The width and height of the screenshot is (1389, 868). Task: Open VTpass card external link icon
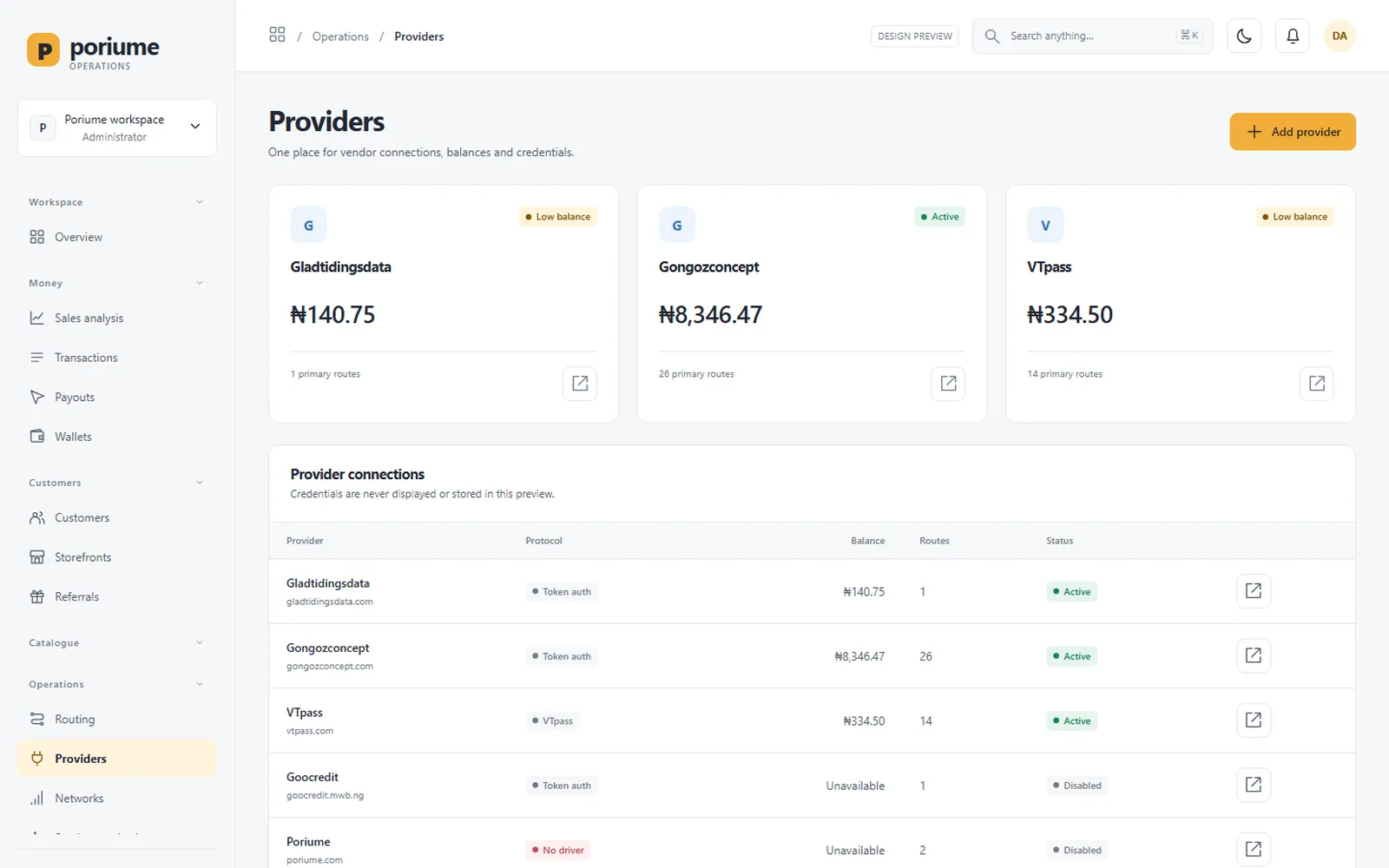(1317, 384)
